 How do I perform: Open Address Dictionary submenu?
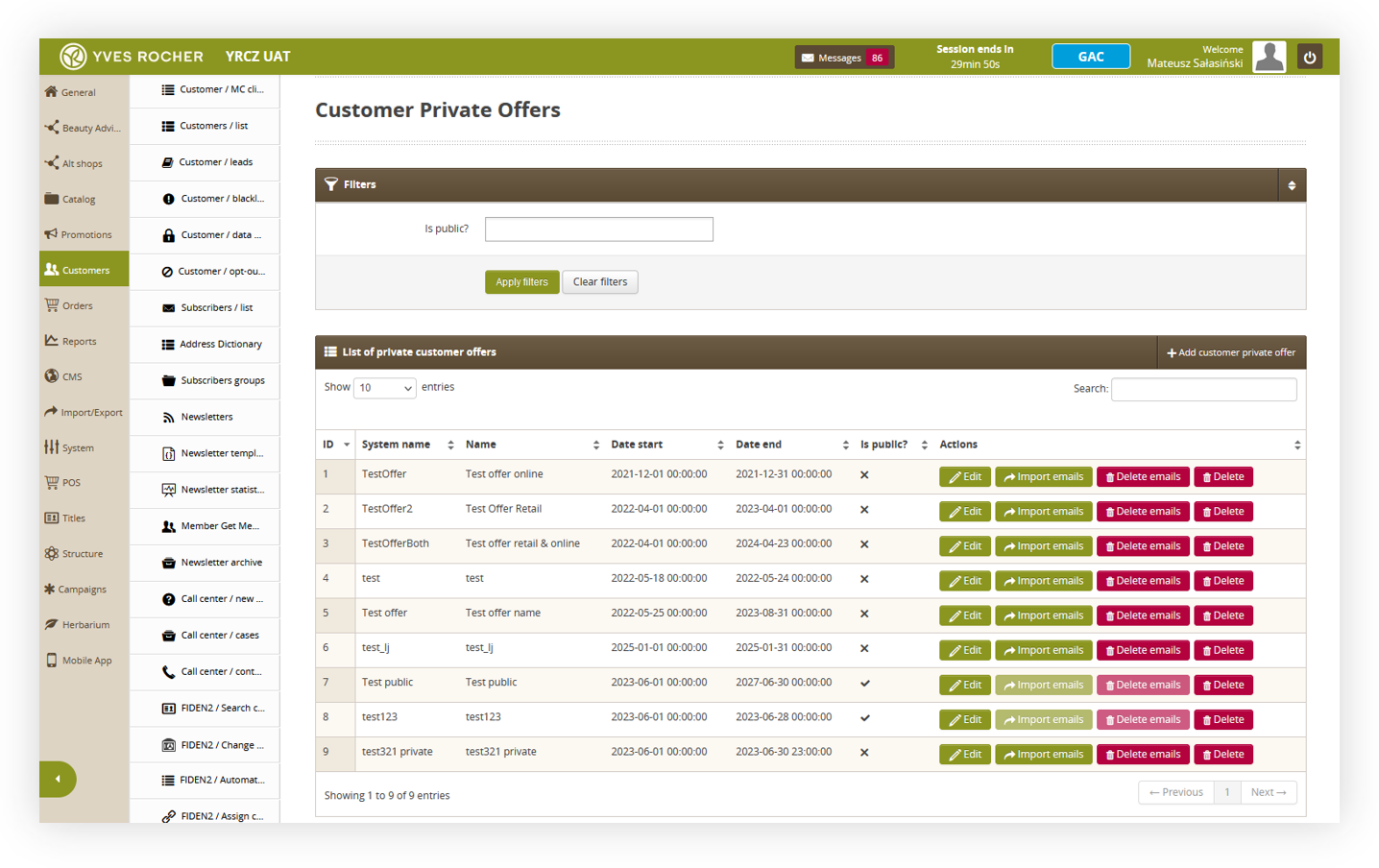(205, 344)
